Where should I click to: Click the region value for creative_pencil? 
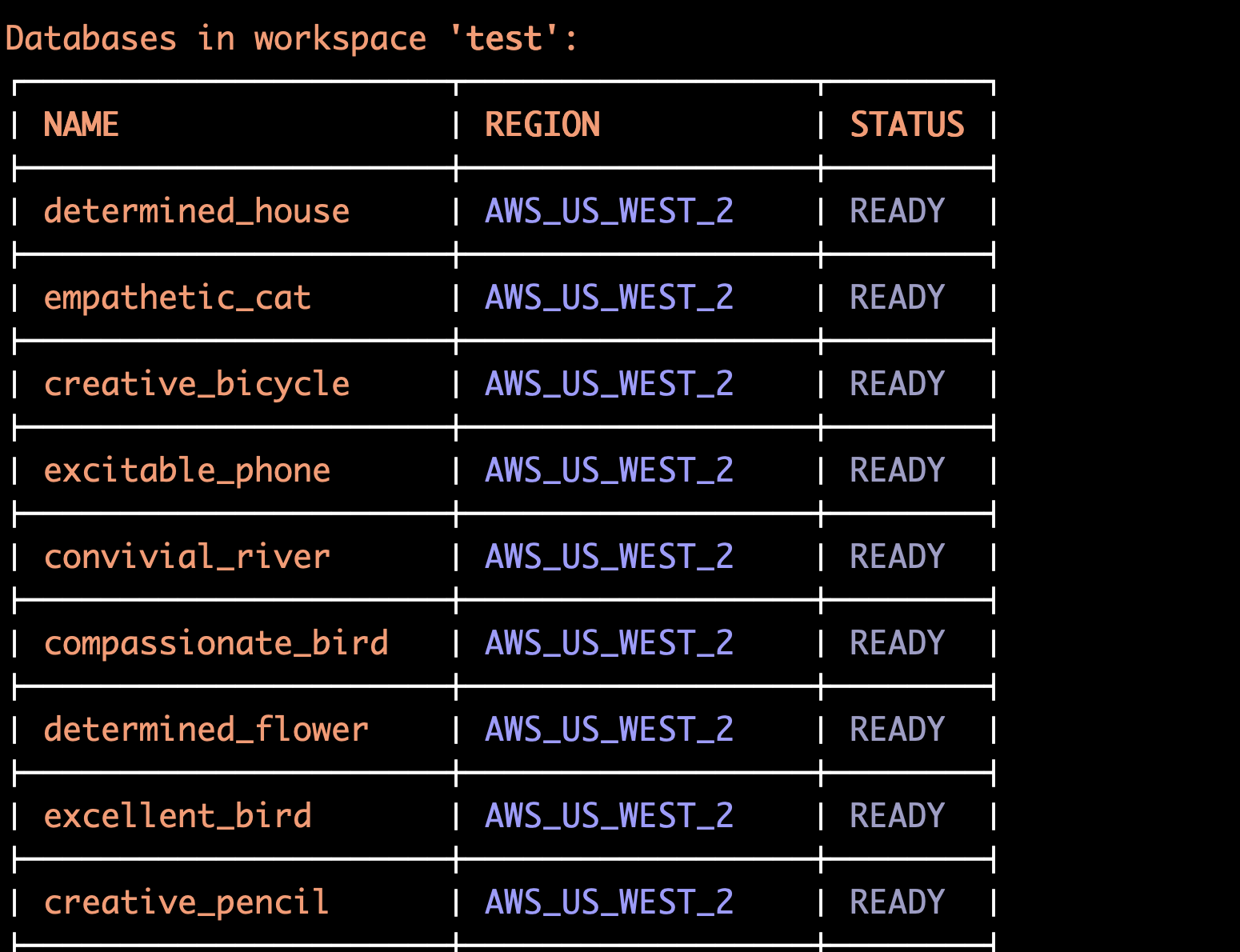click(609, 902)
